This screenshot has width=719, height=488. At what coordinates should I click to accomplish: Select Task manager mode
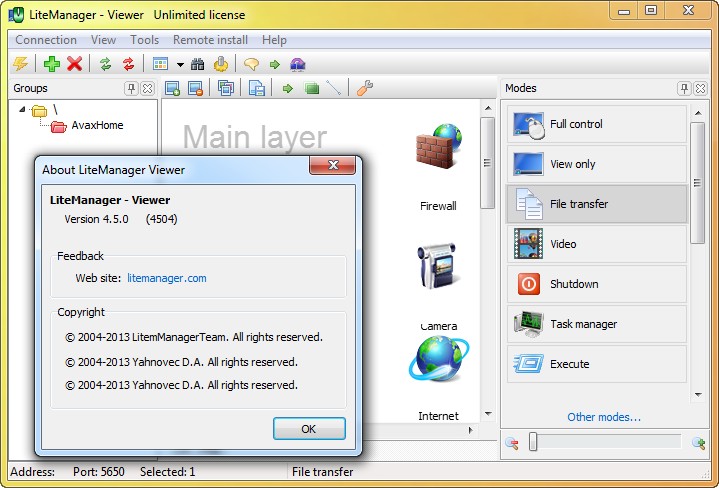tap(597, 324)
